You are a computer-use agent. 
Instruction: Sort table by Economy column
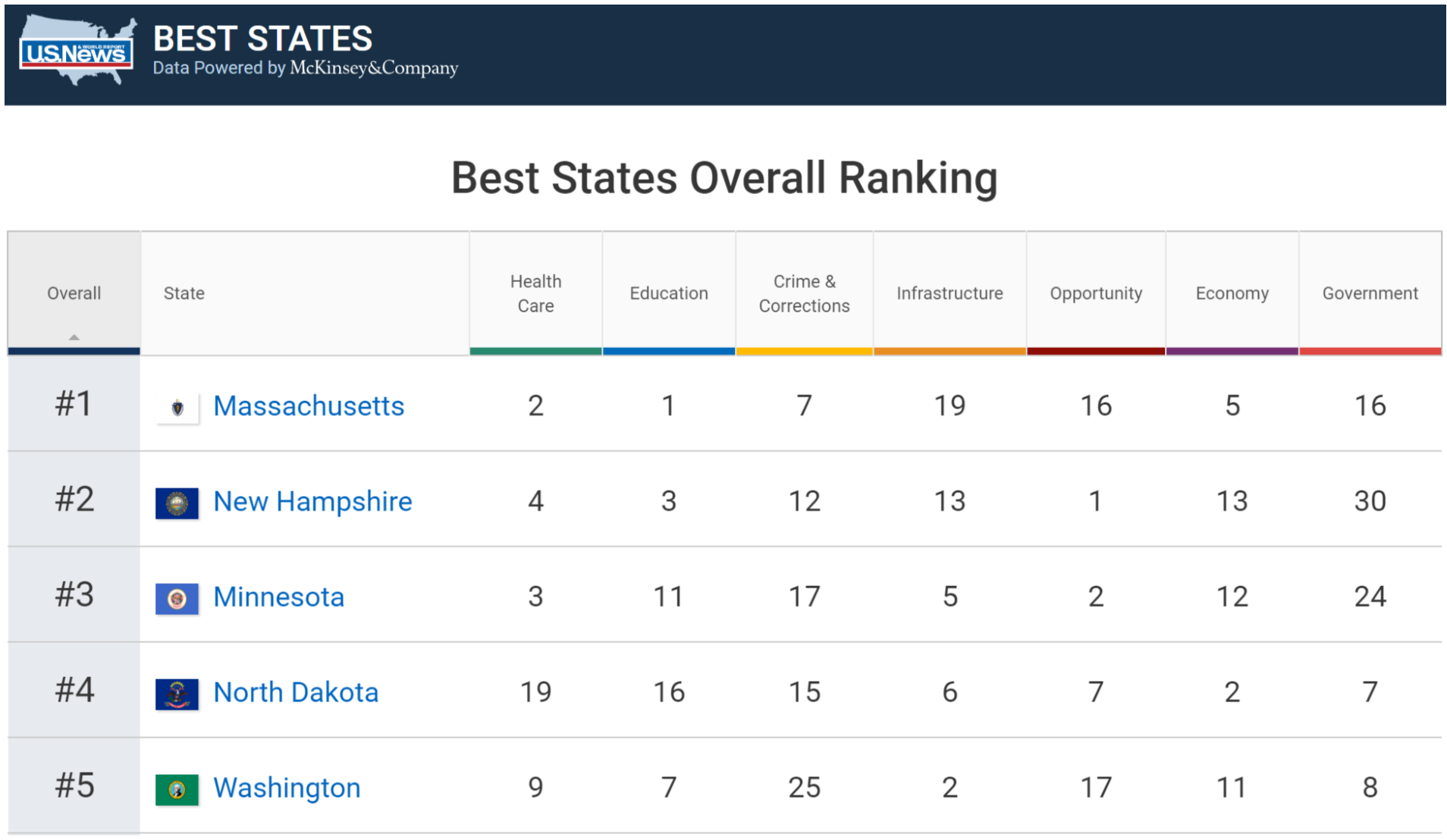tap(1232, 293)
